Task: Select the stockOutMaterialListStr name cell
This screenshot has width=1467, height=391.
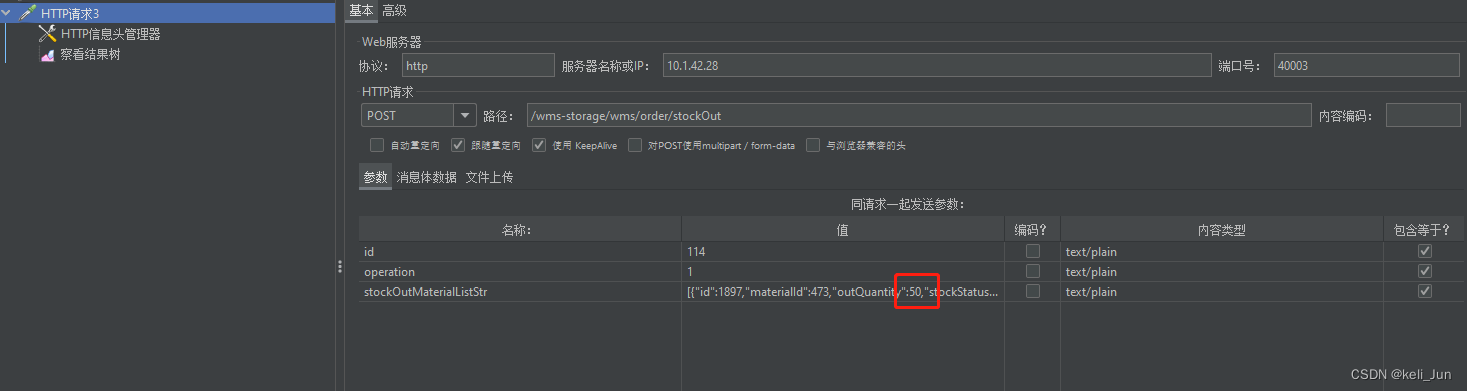Action: pos(520,291)
